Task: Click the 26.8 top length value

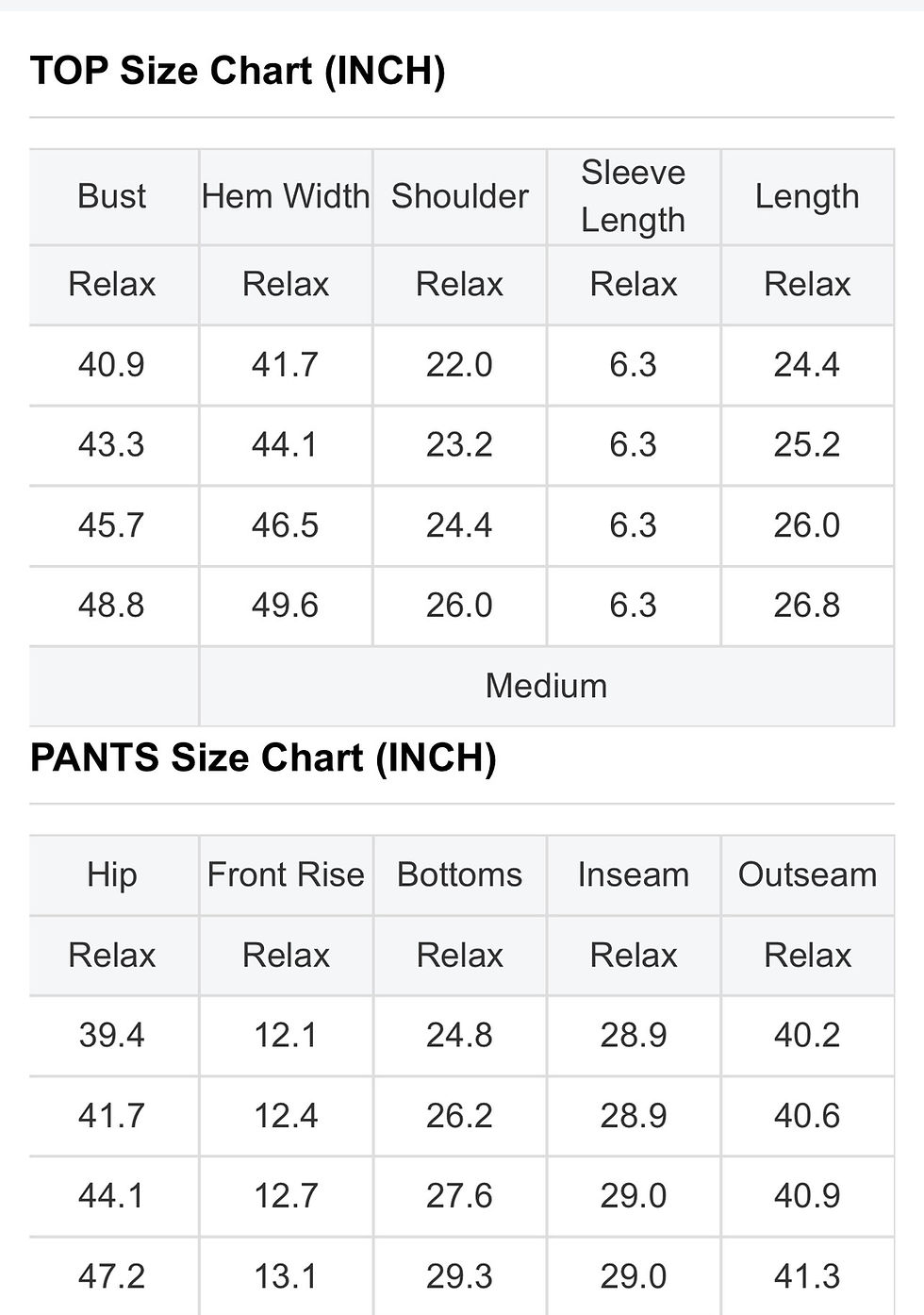Action: point(807,606)
